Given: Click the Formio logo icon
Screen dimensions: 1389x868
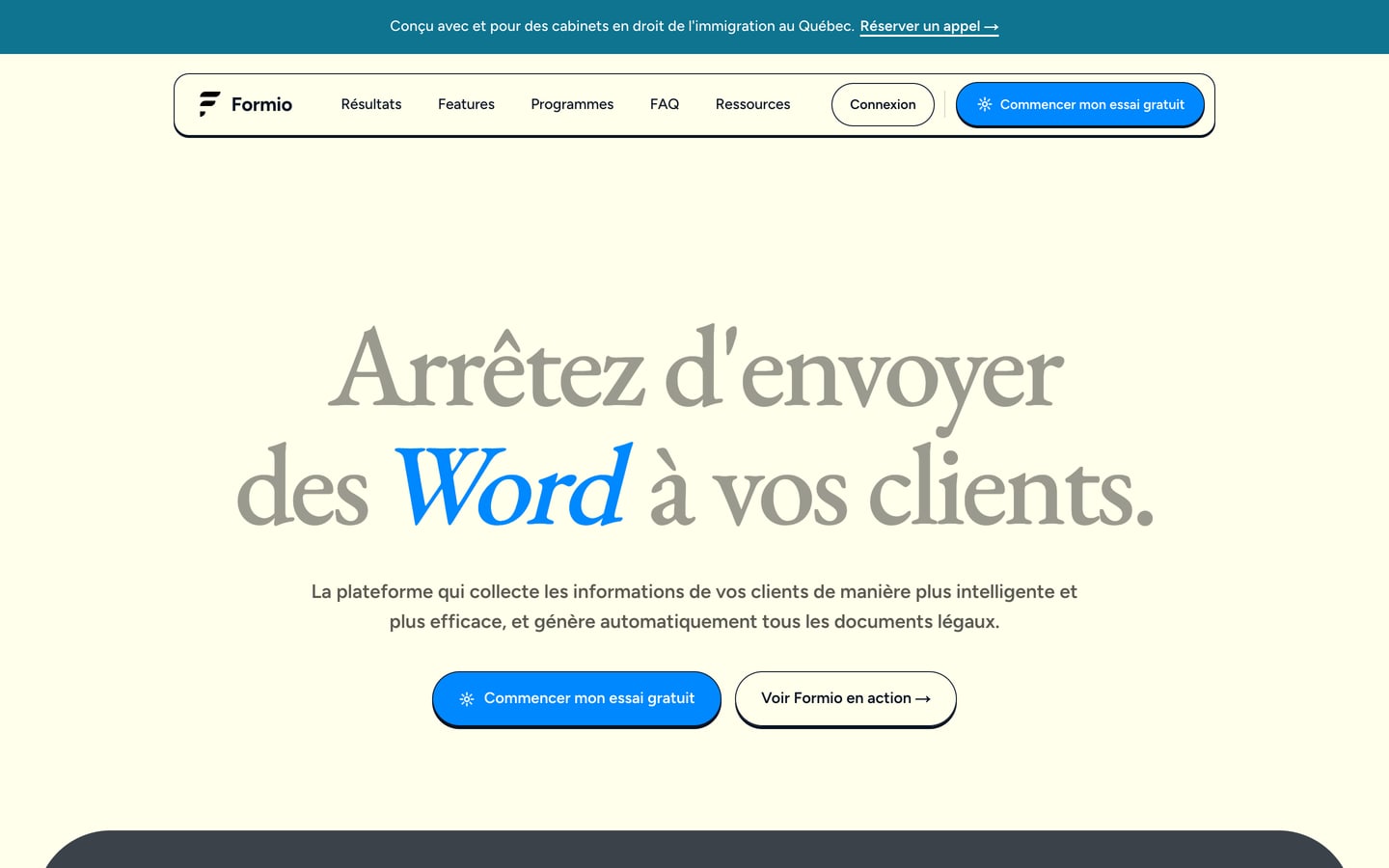Looking at the screenshot, I should tap(209, 104).
